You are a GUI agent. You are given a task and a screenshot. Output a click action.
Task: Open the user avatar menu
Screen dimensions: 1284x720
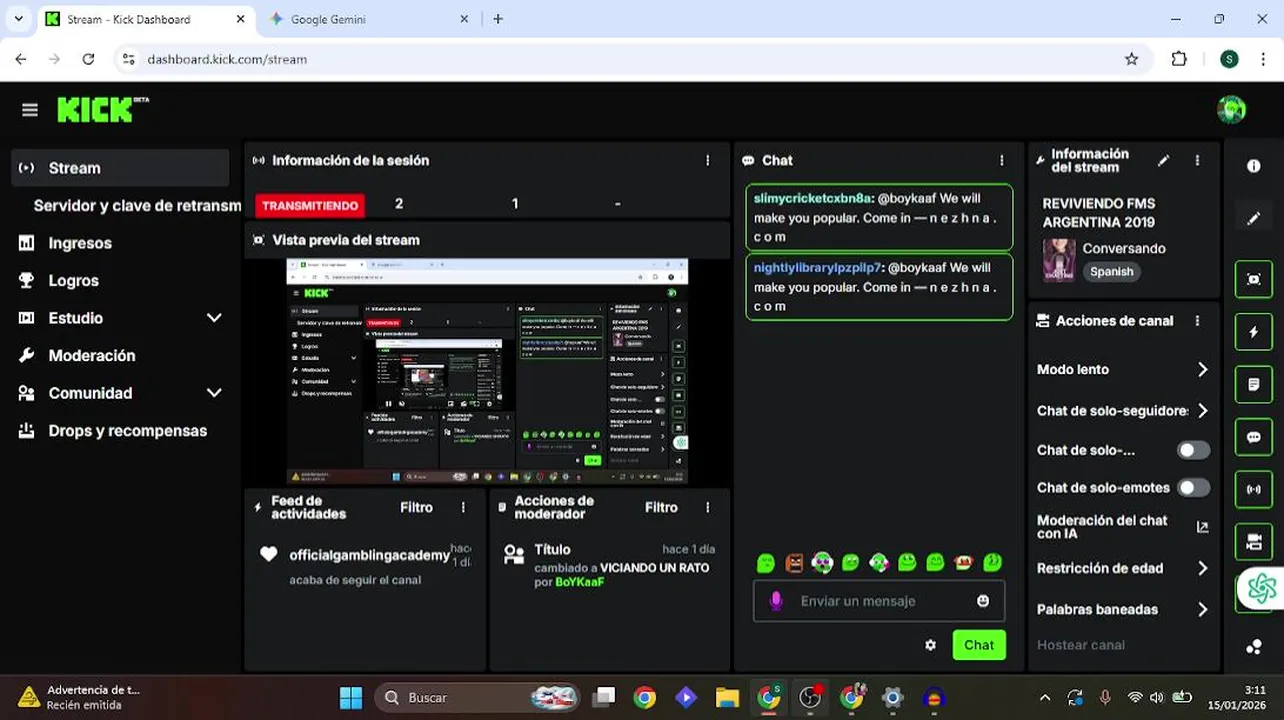tap(1231, 110)
